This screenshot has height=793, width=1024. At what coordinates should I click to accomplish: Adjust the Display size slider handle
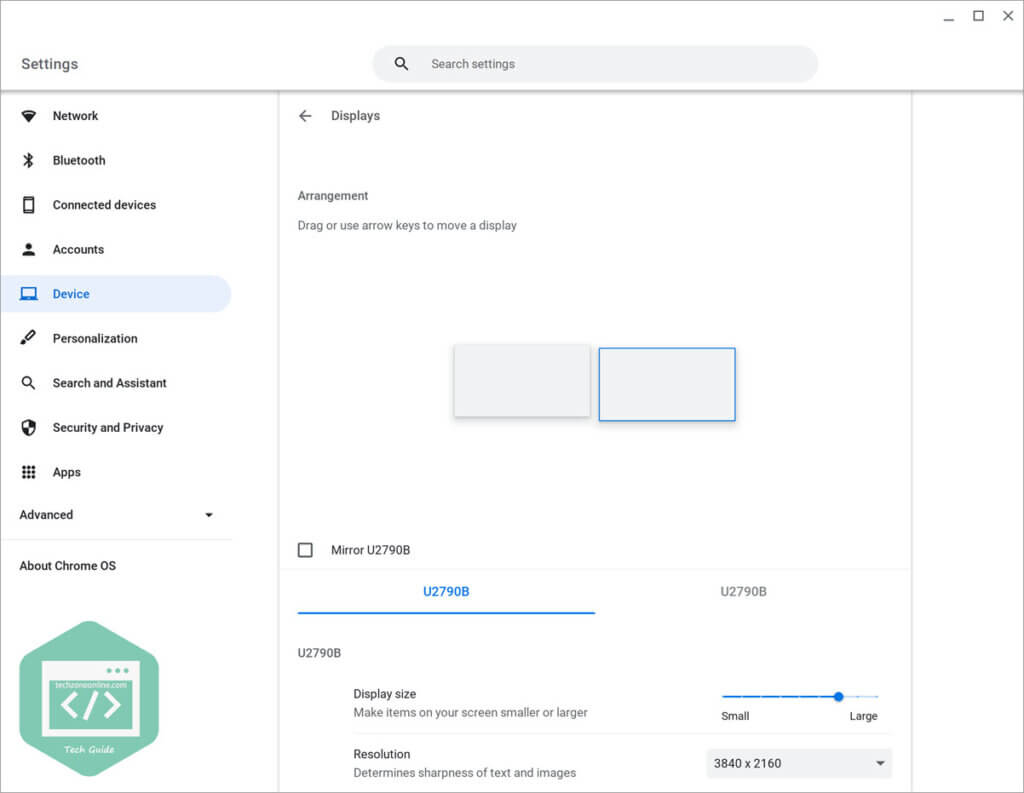pos(838,696)
